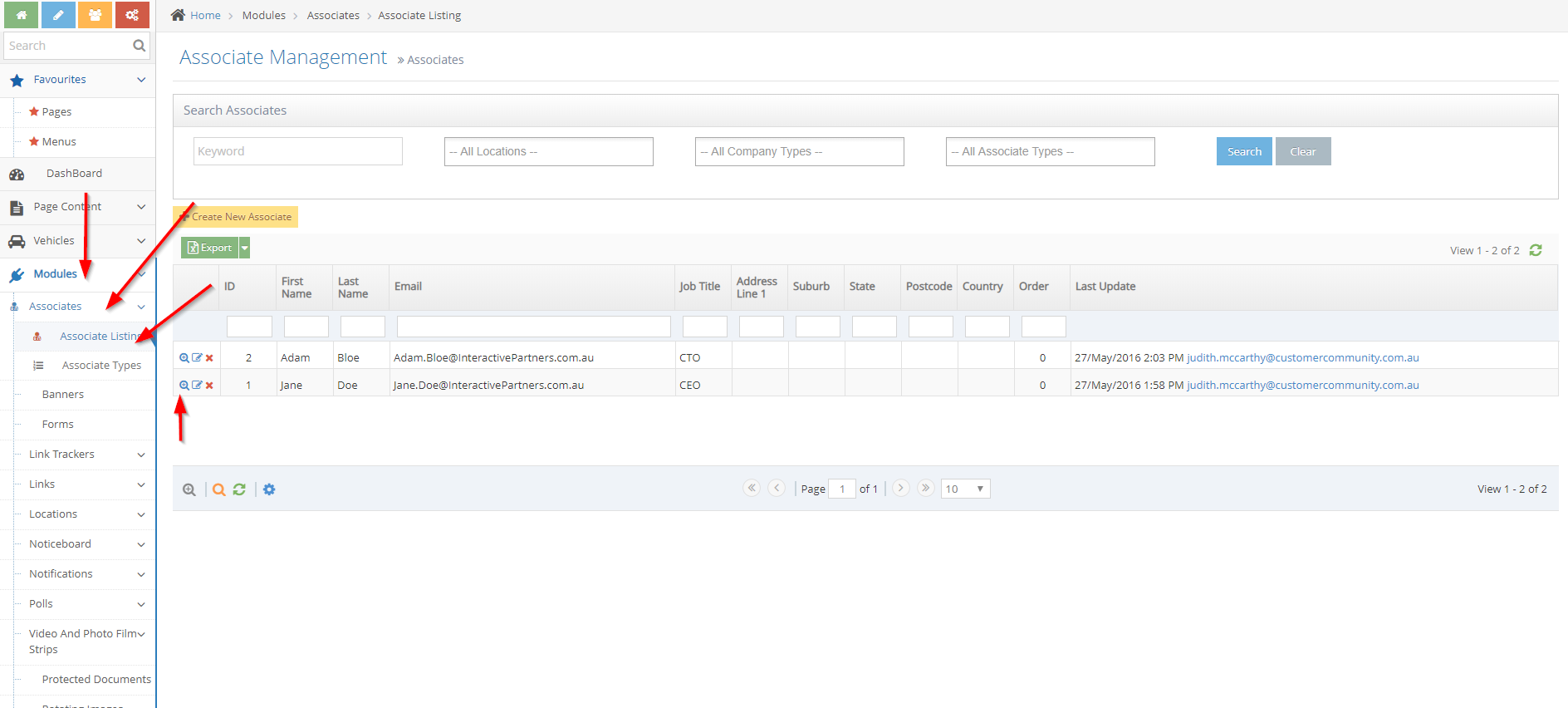1568x708 pixels.
Task: Click the green refresh icon near view count
Action: click(x=1536, y=250)
